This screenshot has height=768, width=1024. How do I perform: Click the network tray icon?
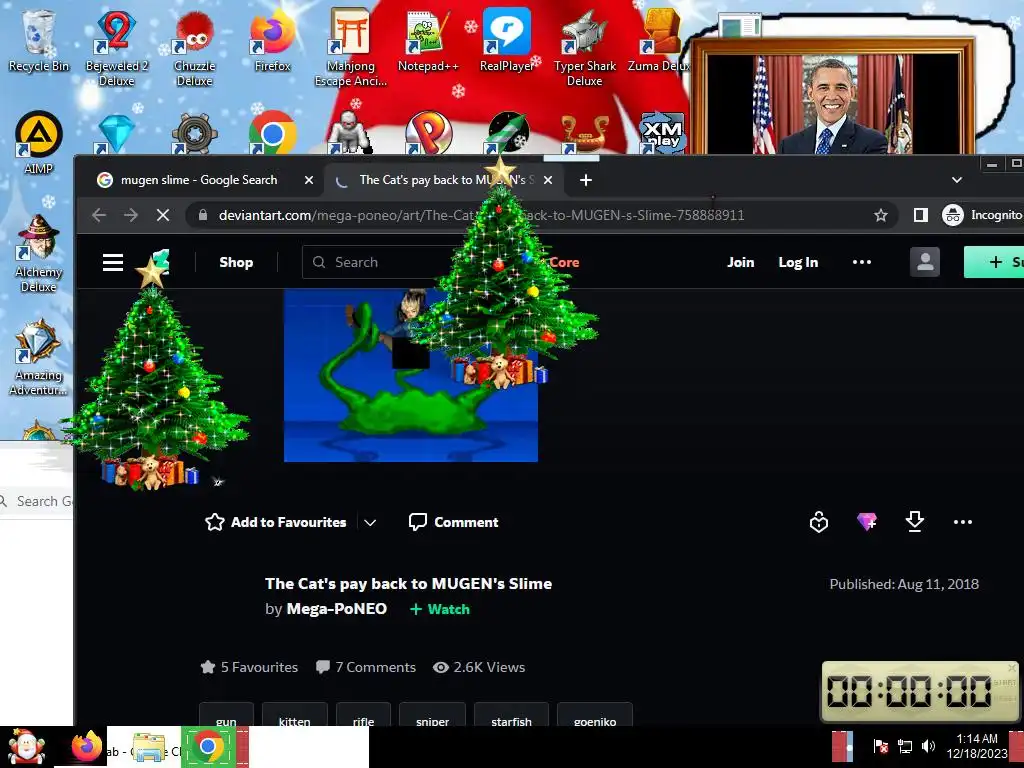click(x=905, y=746)
